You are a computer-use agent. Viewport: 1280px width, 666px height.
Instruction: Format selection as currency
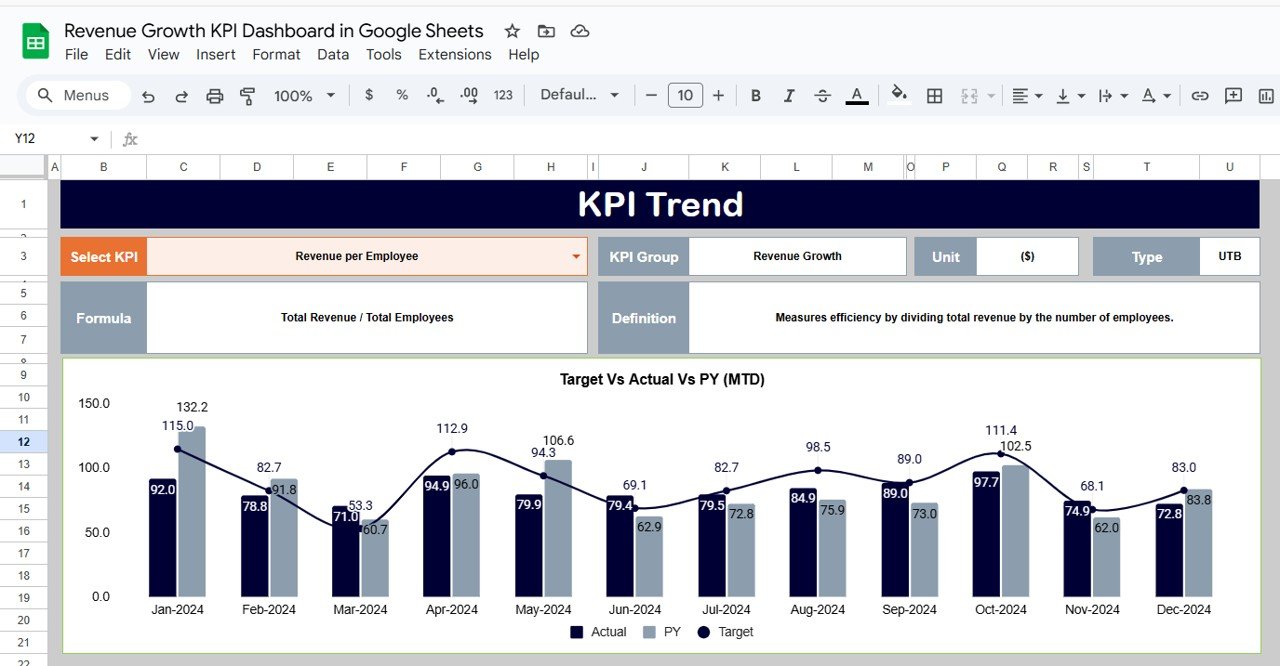point(369,95)
